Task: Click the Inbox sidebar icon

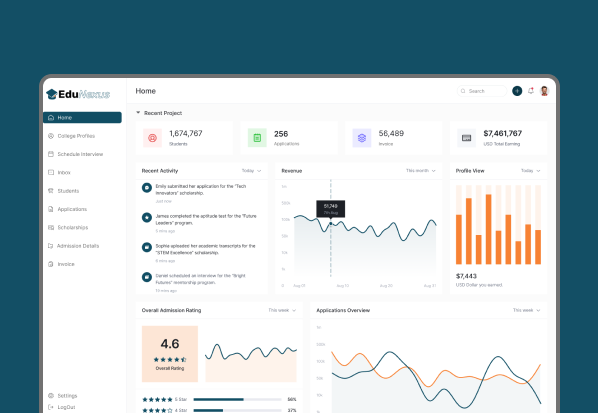Action: coord(51,172)
